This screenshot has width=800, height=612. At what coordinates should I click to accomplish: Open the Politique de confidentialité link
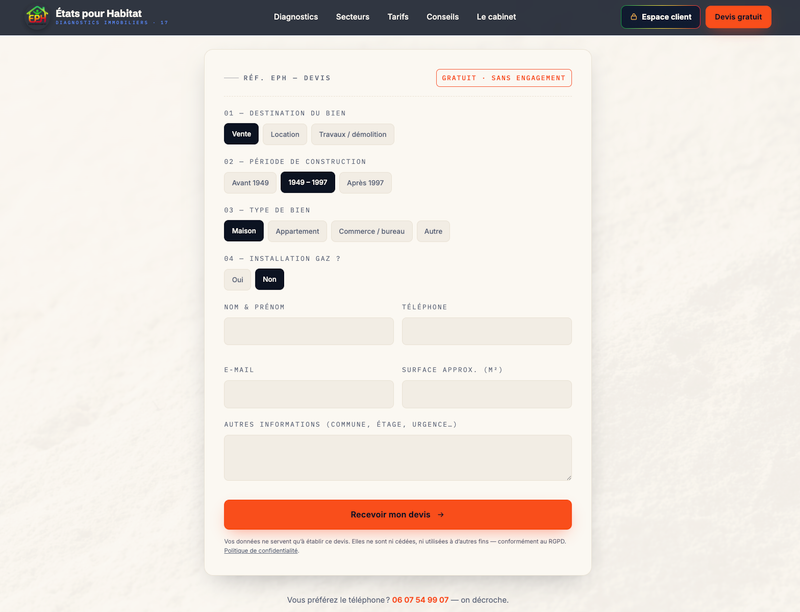261,551
